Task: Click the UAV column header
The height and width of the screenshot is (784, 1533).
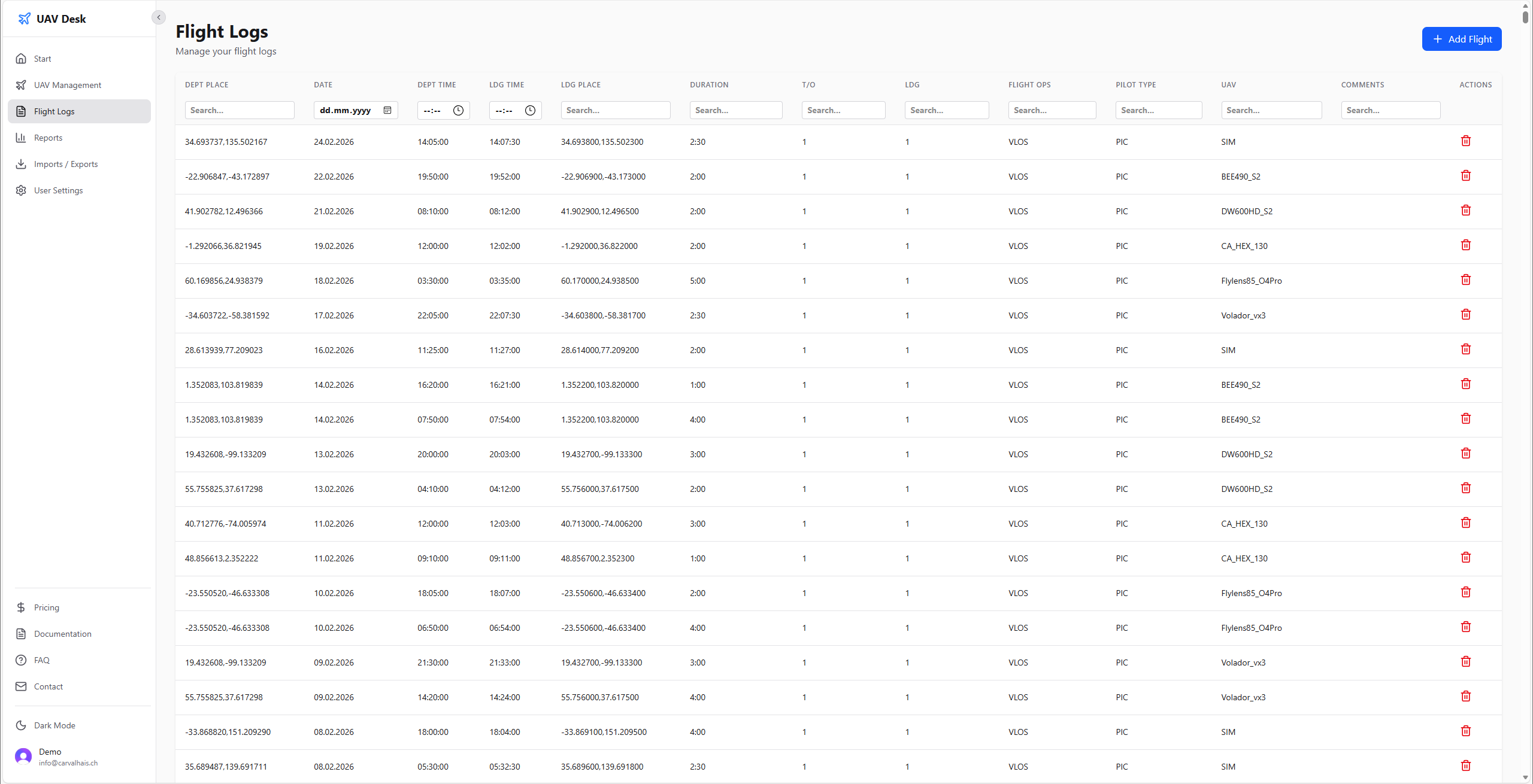Action: tap(1228, 85)
